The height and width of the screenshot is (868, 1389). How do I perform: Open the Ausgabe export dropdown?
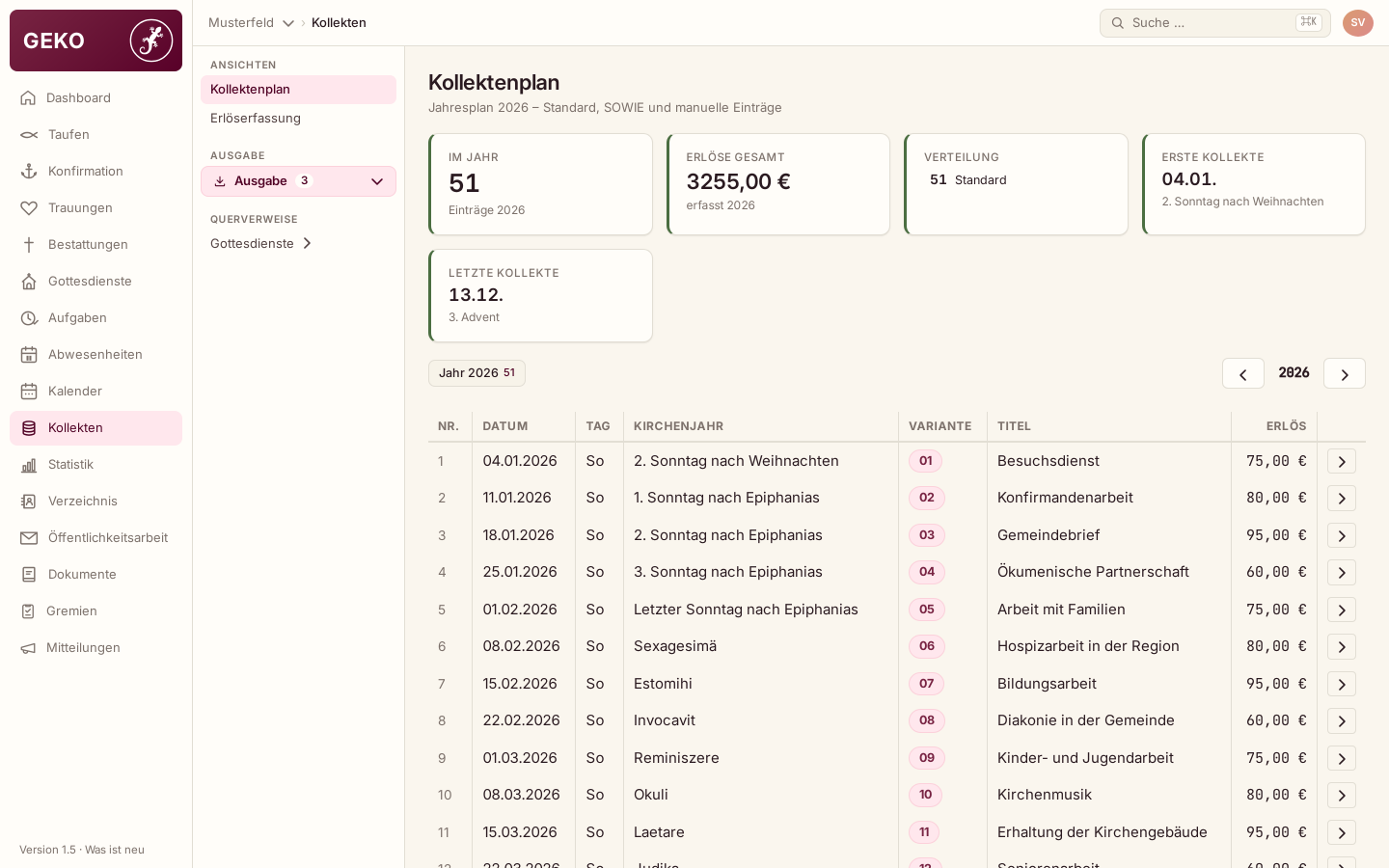pyautogui.click(x=298, y=181)
